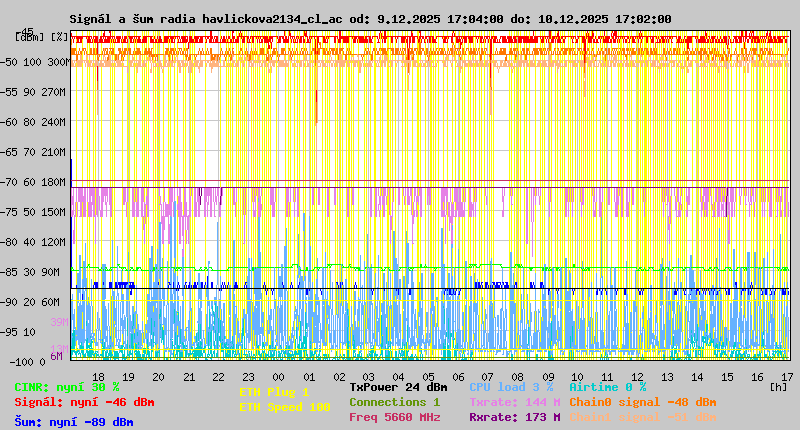This screenshot has height=430, width=800.
Task: Select the orange 'Chain0 signal' legend entry
Action: point(642,402)
